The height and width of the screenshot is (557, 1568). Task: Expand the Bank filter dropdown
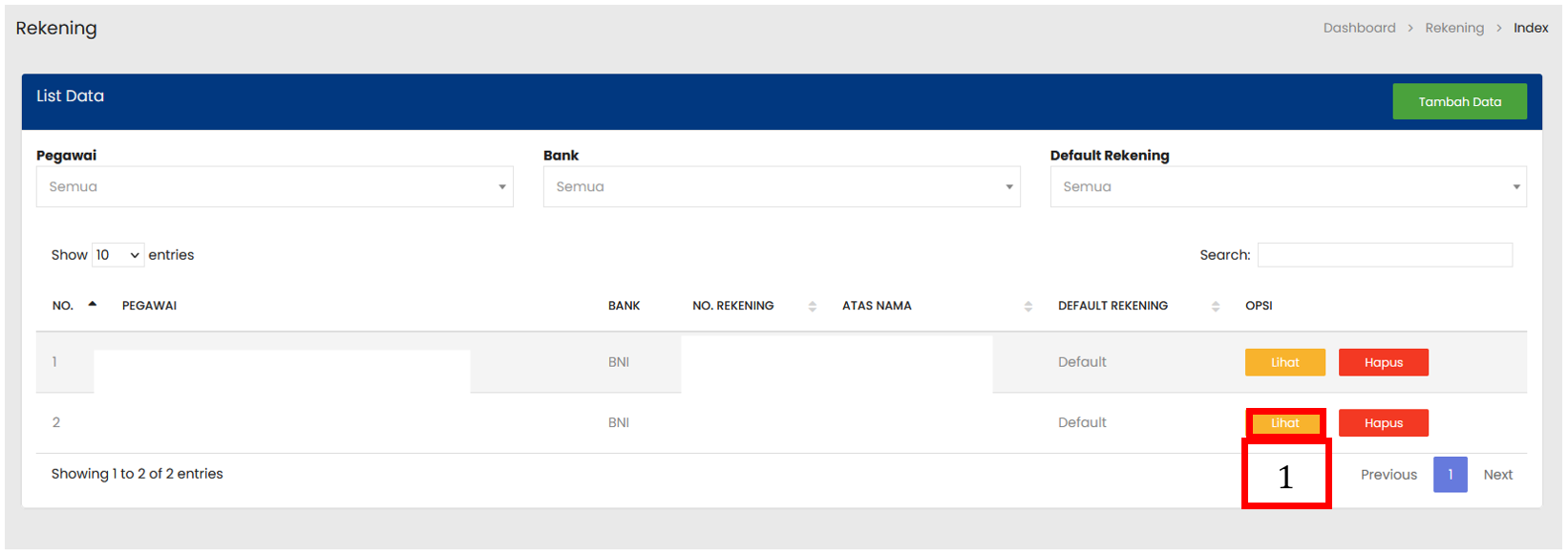781,187
